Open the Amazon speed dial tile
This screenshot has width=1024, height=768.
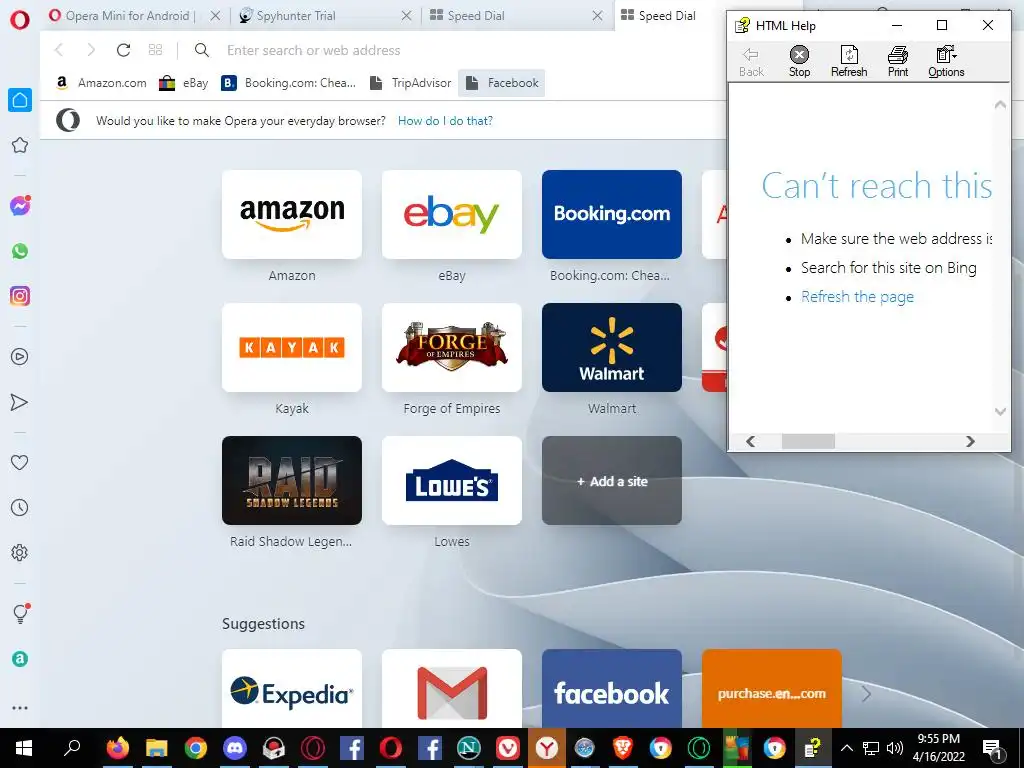pos(292,215)
